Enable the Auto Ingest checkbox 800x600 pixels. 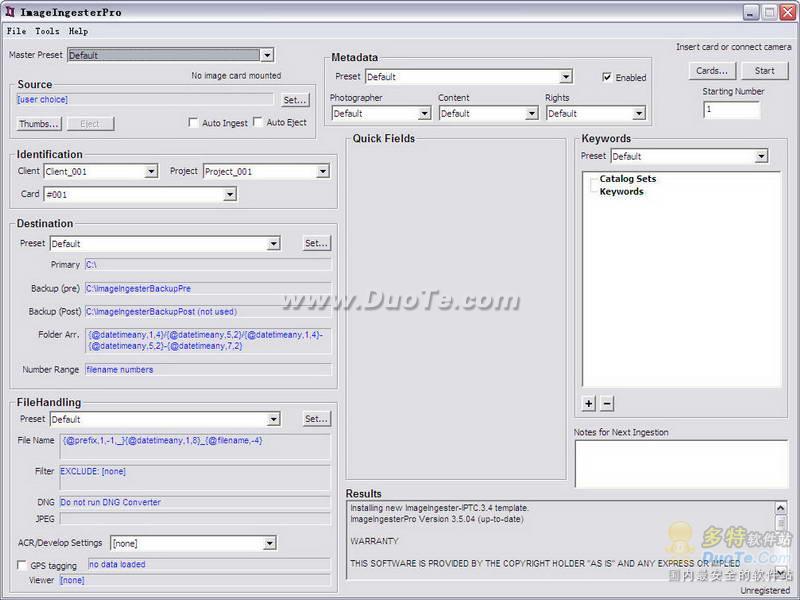[193, 122]
